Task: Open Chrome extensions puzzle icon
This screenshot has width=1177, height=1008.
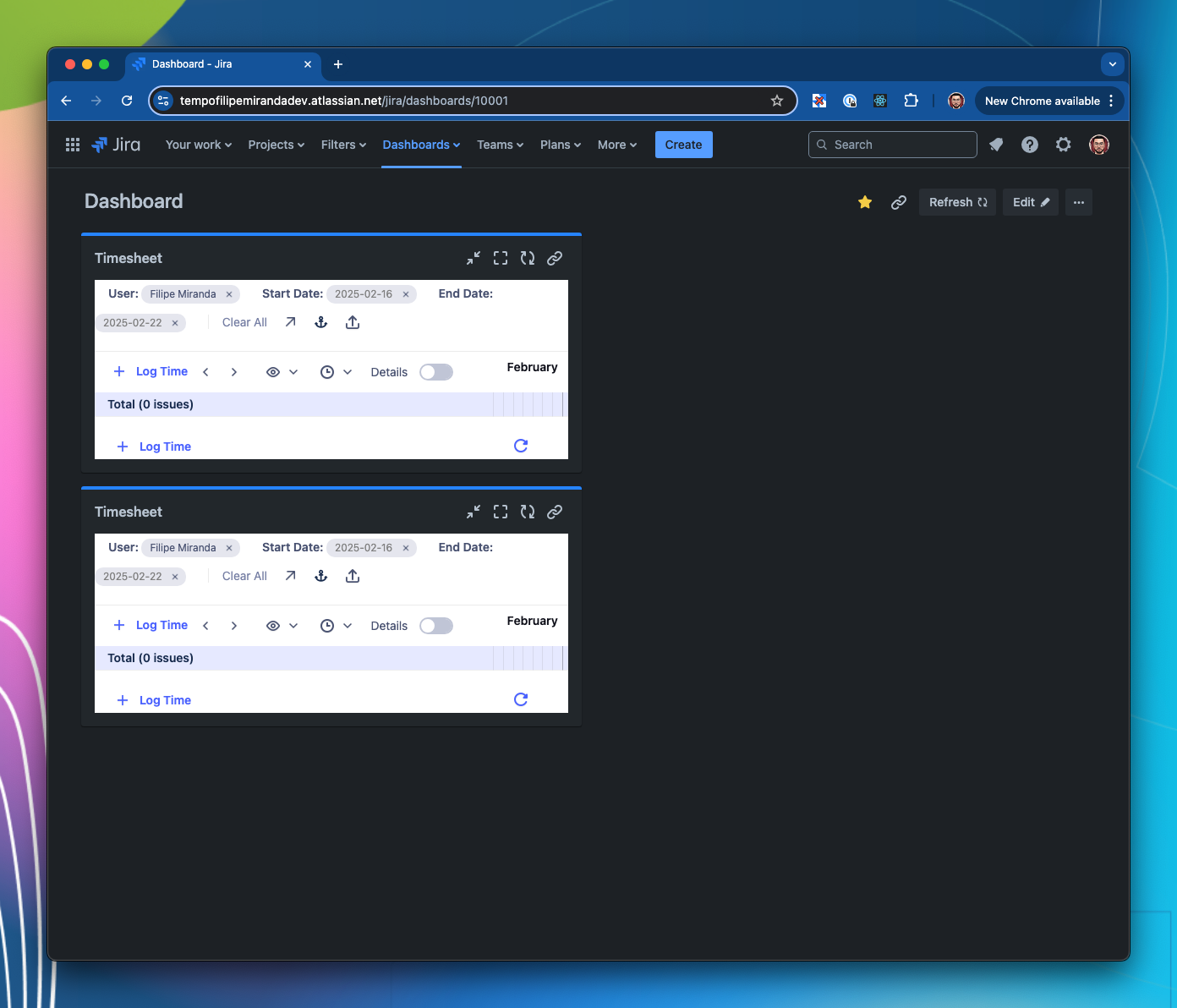Action: (911, 101)
